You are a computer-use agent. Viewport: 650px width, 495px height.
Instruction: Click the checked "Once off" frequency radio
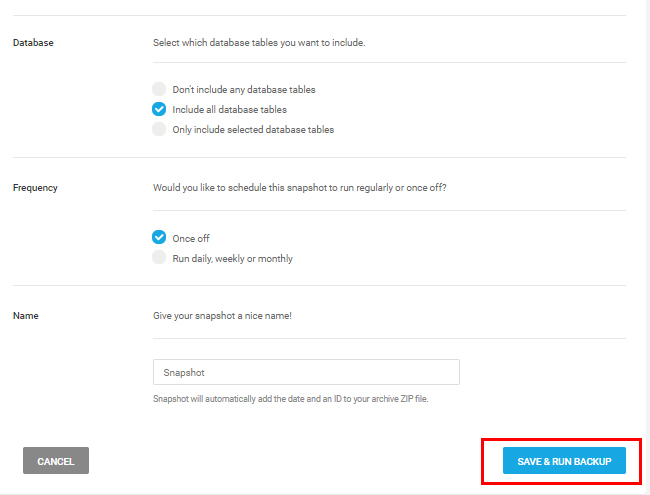pyautogui.click(x=159, y=237)
